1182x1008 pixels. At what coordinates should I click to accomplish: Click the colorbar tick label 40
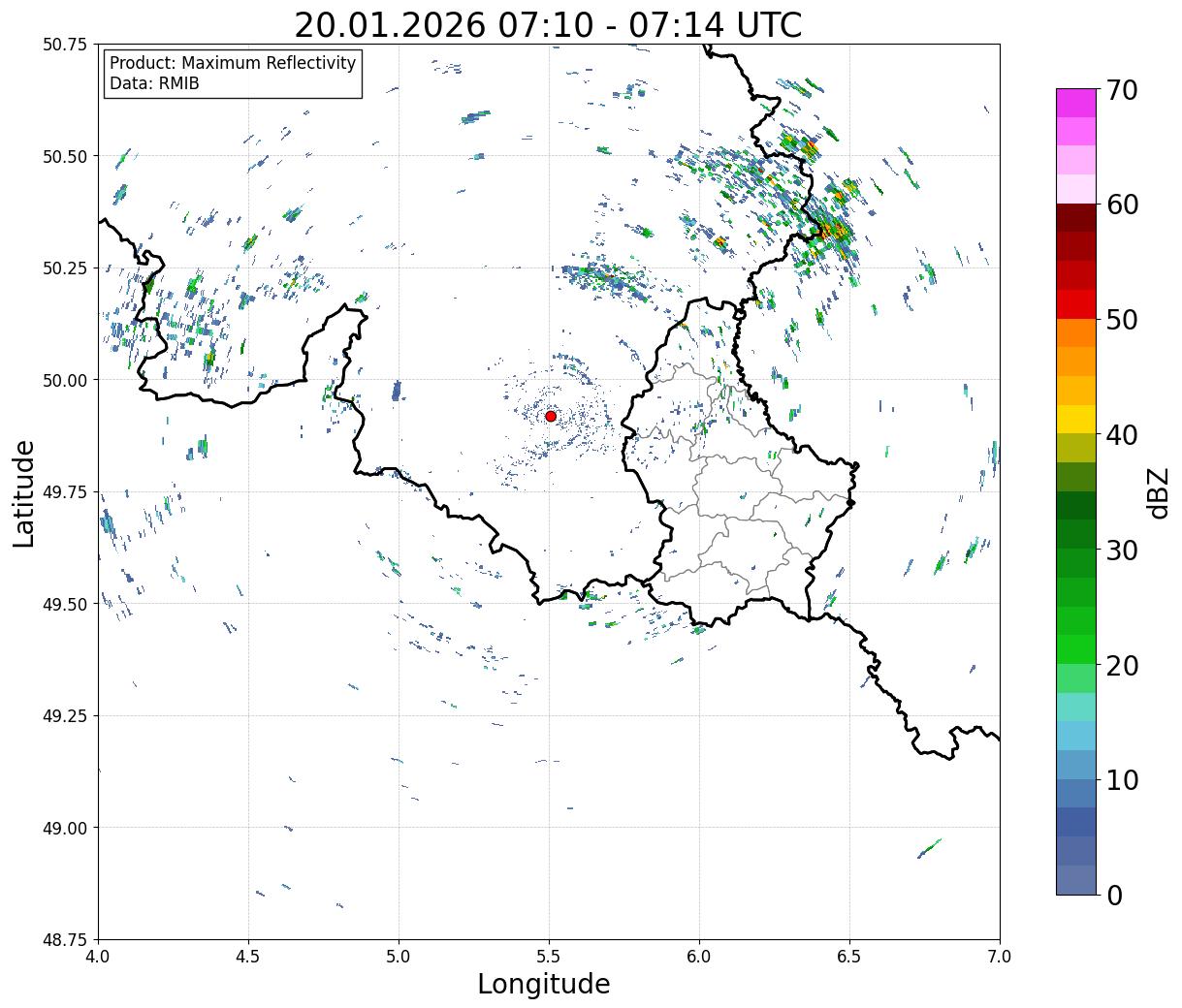1121,435
